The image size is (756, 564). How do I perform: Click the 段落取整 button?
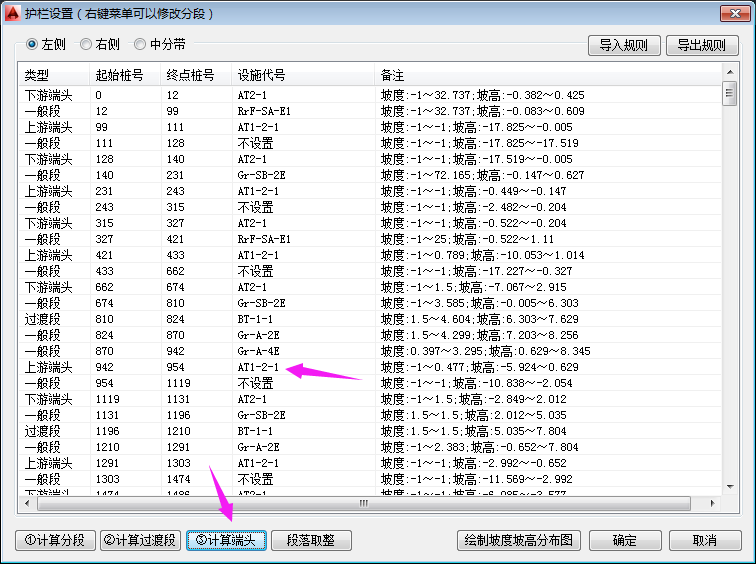tap(311, 540)
